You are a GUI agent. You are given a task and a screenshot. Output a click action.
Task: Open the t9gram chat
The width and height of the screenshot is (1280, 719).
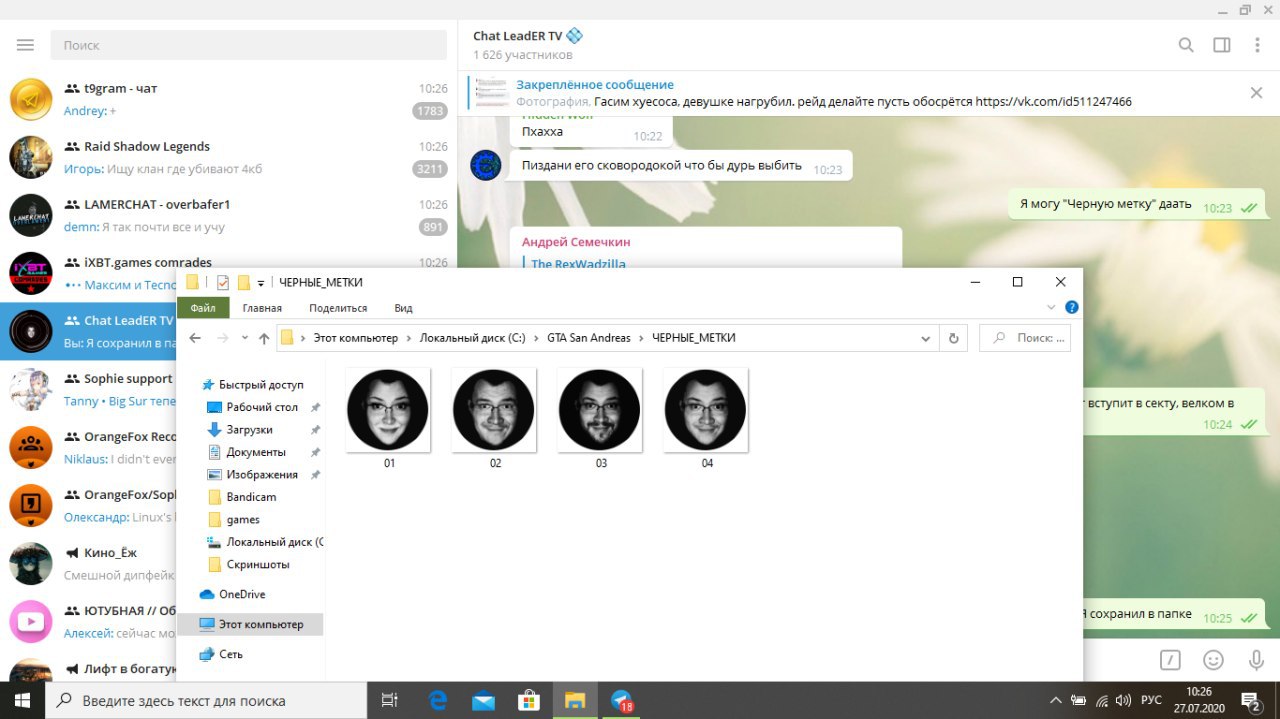point(229,100)
